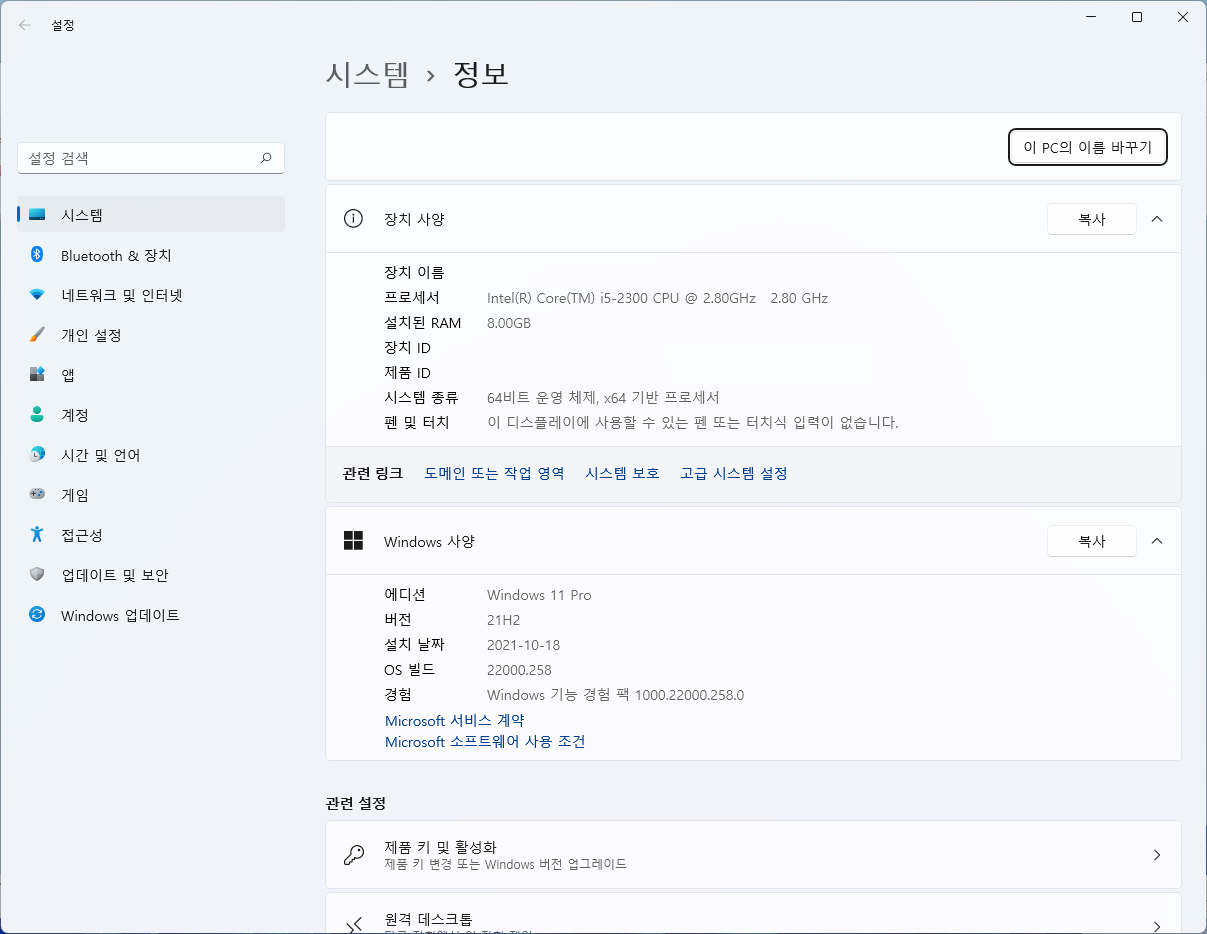Open 계정 settings

pos(151,415)
